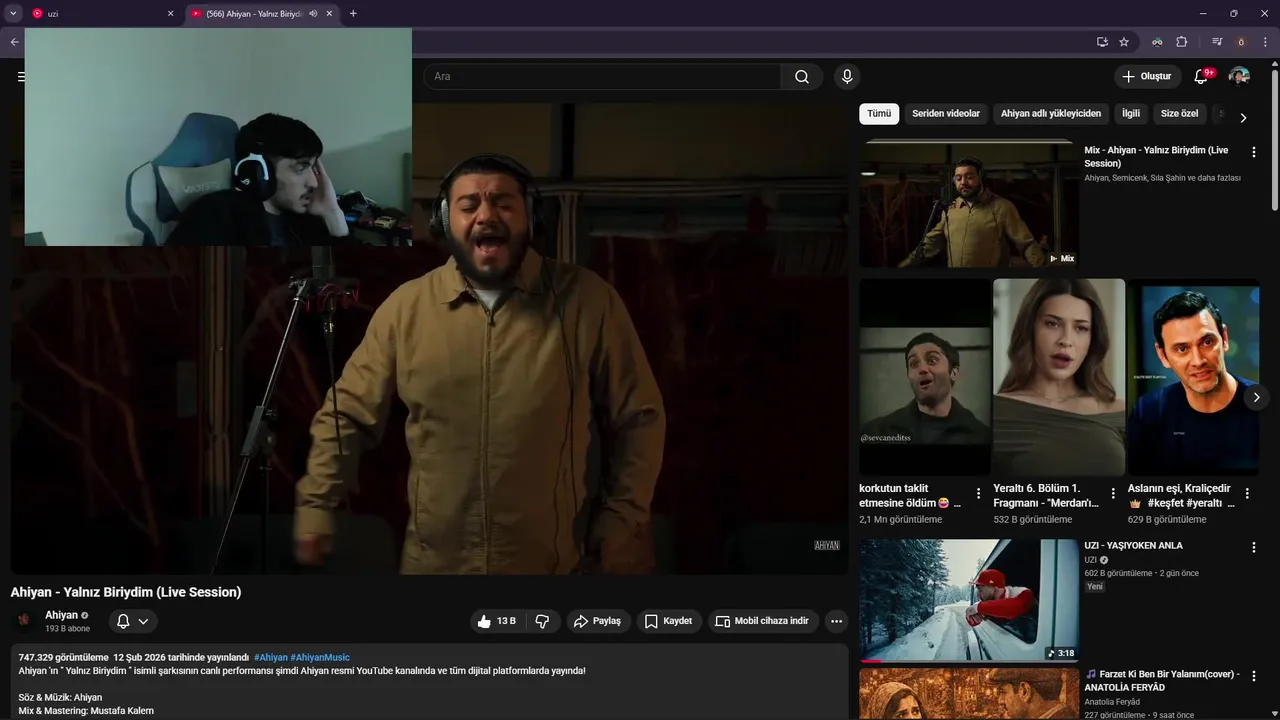Open the UZI - YAŞIYOKEN ANLA thumbnail
Viewport: 1280px width, 720px height.
pos(969,601)
